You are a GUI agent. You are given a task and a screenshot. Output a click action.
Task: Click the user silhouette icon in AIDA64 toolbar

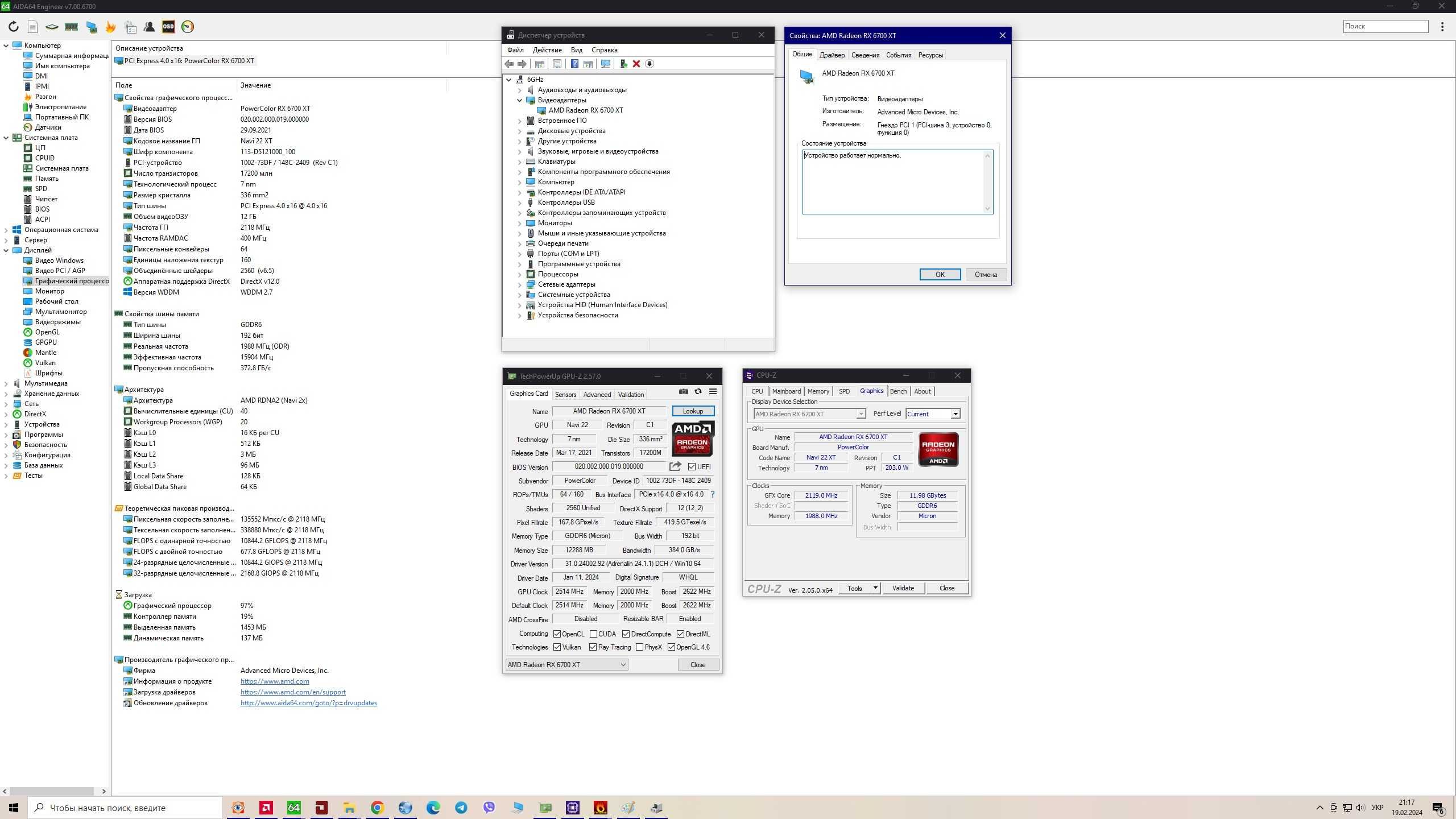pos(149,27)
